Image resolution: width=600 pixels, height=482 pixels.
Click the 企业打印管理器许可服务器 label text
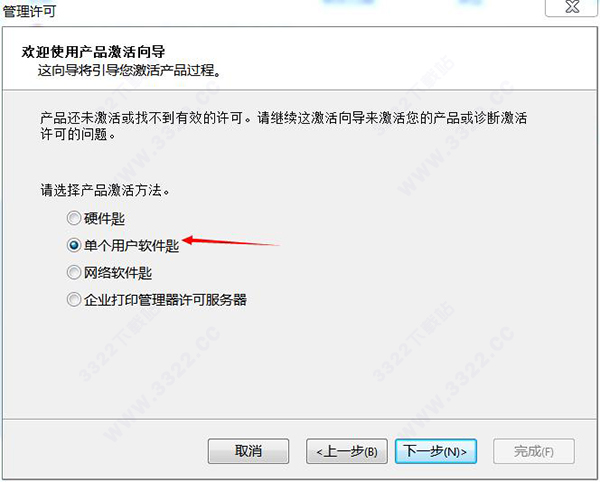click(165, 300)
